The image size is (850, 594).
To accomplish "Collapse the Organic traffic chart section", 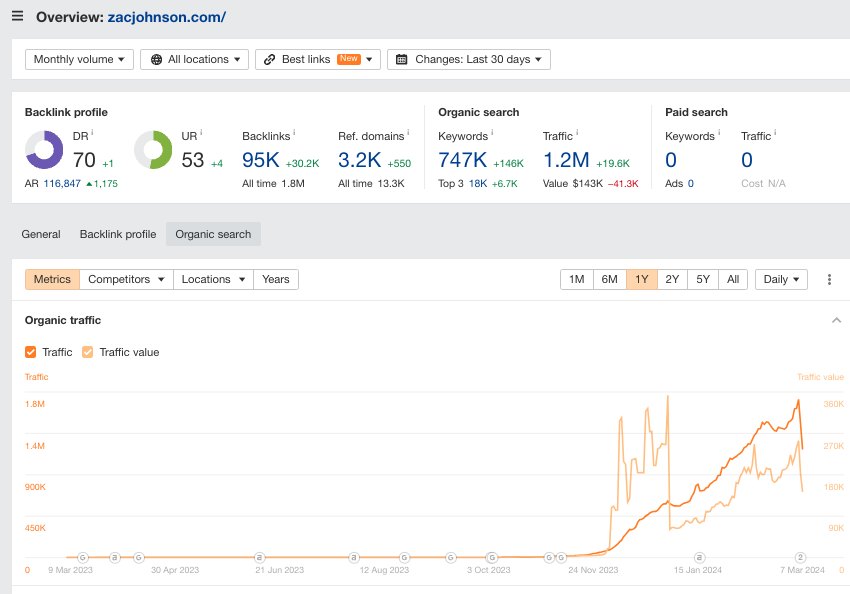I will 836,320.
